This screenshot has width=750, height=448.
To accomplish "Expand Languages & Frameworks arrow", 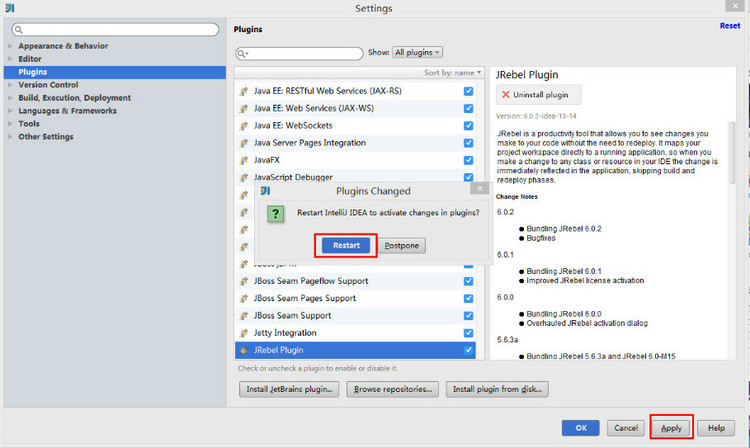I will (x=10, y=110).
